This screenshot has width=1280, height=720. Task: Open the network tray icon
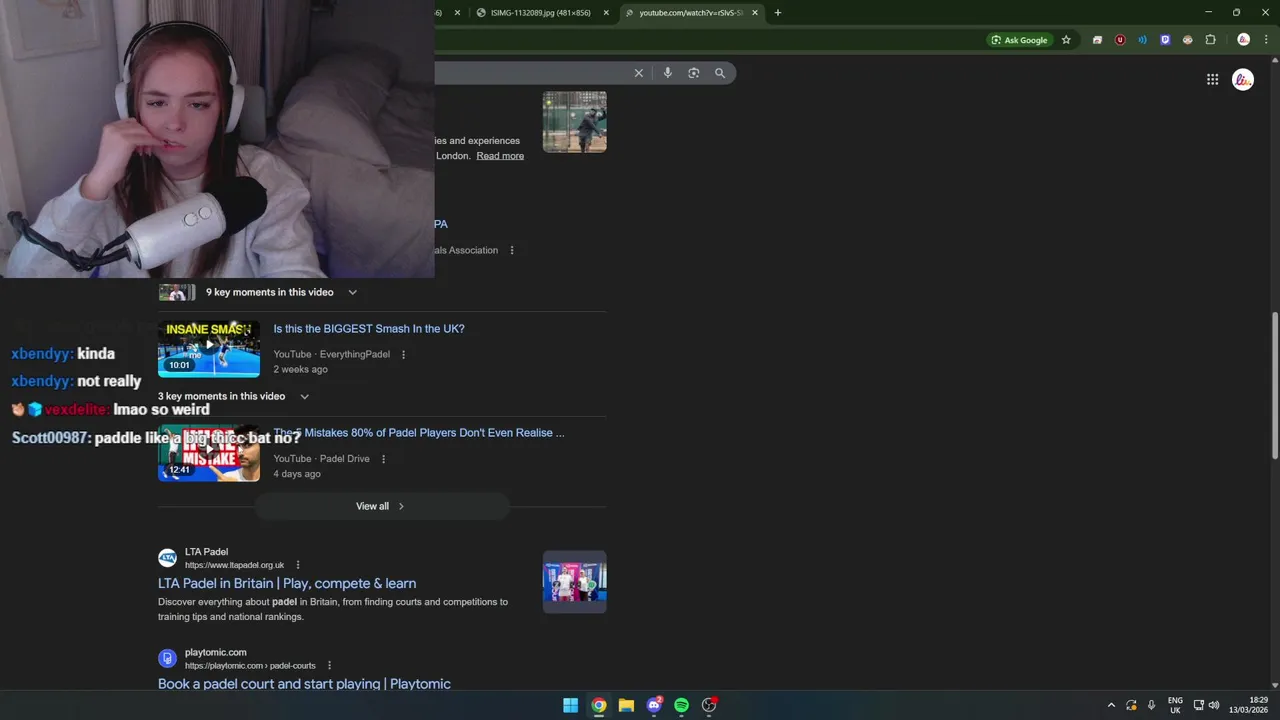point(1198,705)
